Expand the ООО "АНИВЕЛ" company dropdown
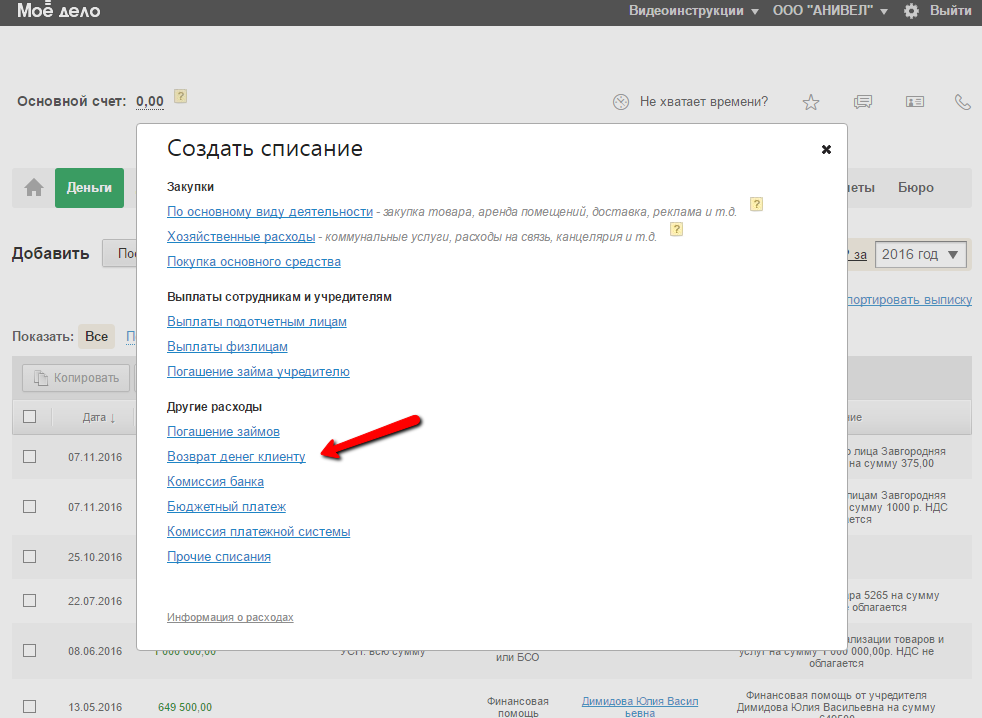The image size is (982, 718). click(x=830, y=11)
